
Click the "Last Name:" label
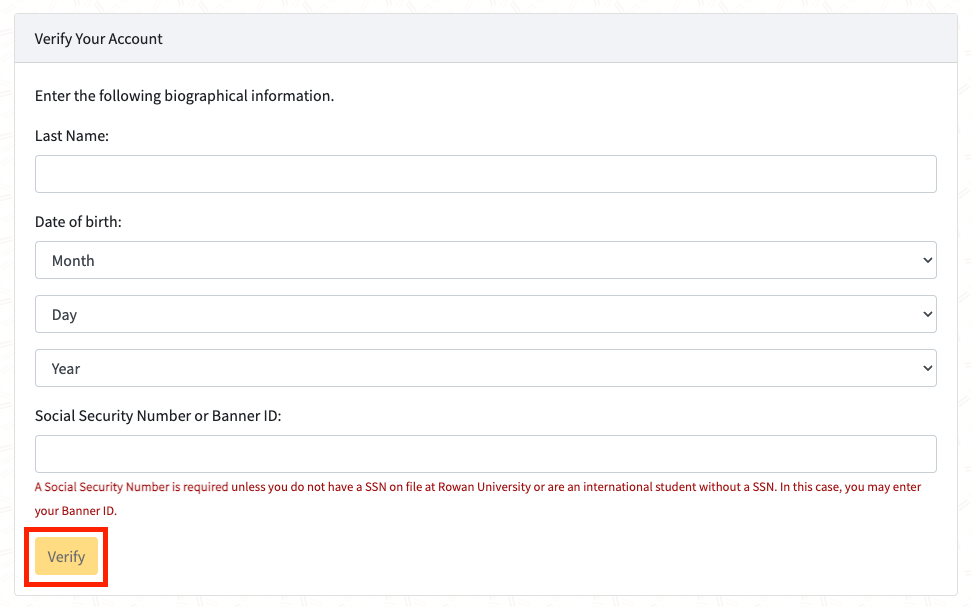click(x=71, y=136)
